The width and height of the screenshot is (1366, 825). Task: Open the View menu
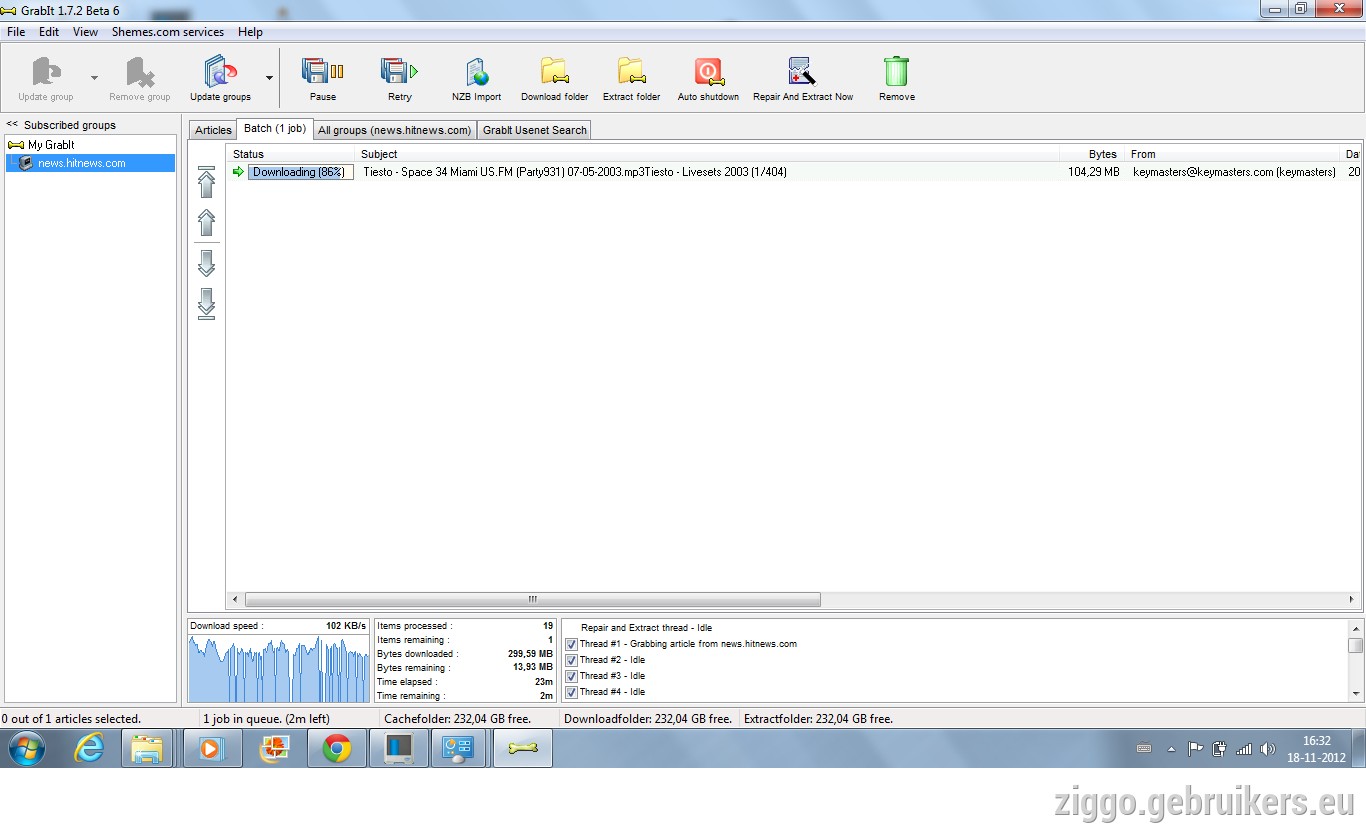(85, 32)
